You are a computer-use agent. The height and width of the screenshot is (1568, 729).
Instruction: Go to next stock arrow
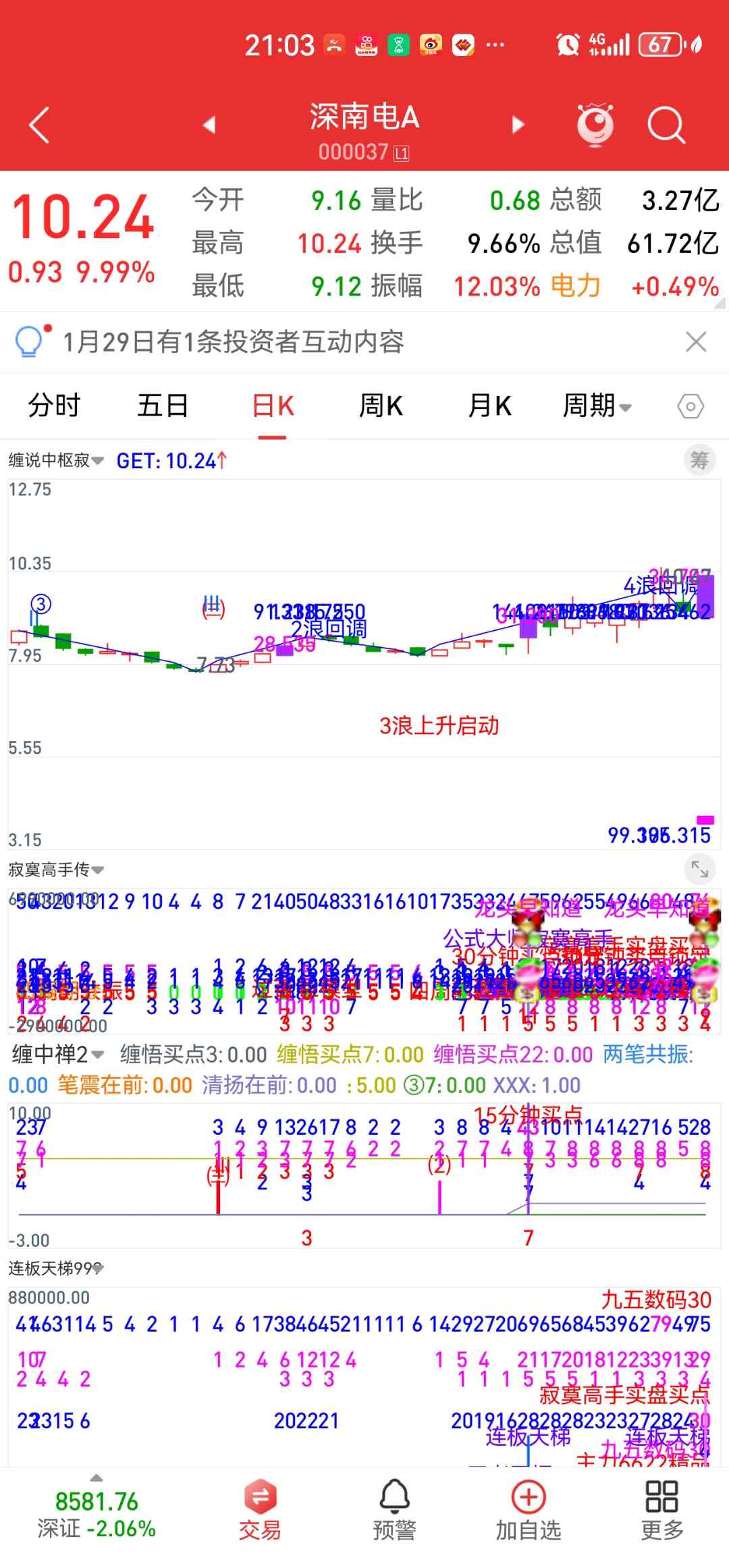518,125
